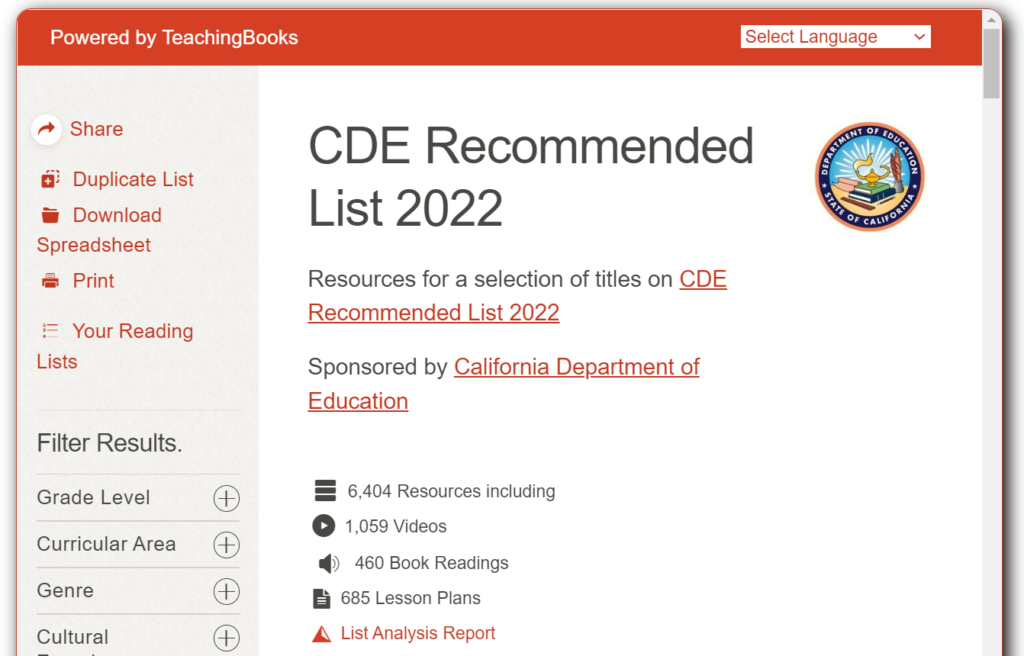
Task: Expand the Curricular Area filter
Action: tap(227, 545)
